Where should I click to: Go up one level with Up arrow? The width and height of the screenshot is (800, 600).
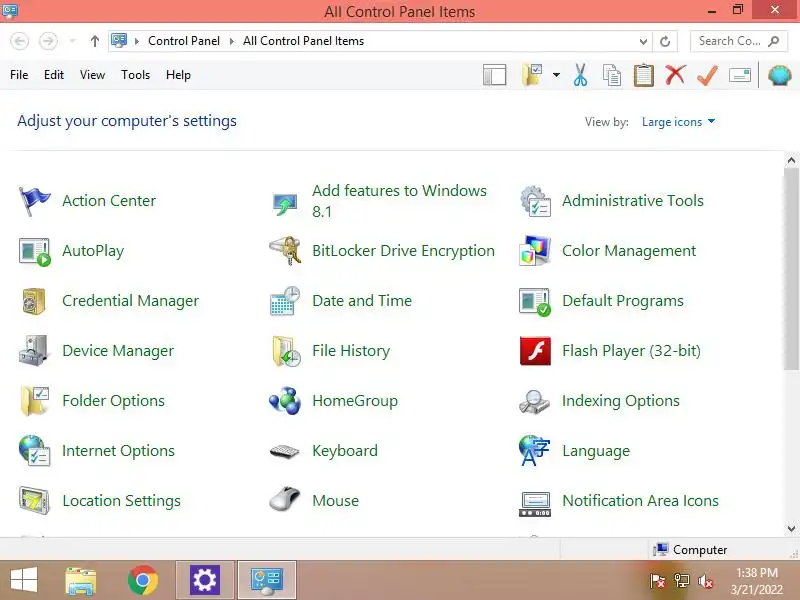(x=94, y=41)
